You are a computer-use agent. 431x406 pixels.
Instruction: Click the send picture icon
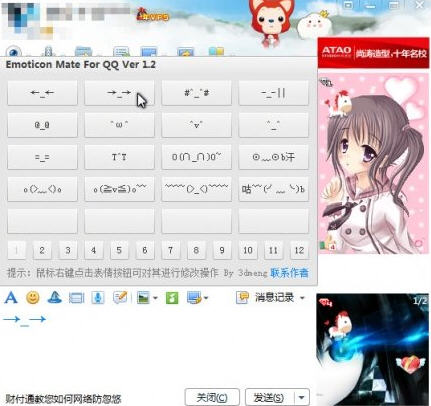[143, 297]
